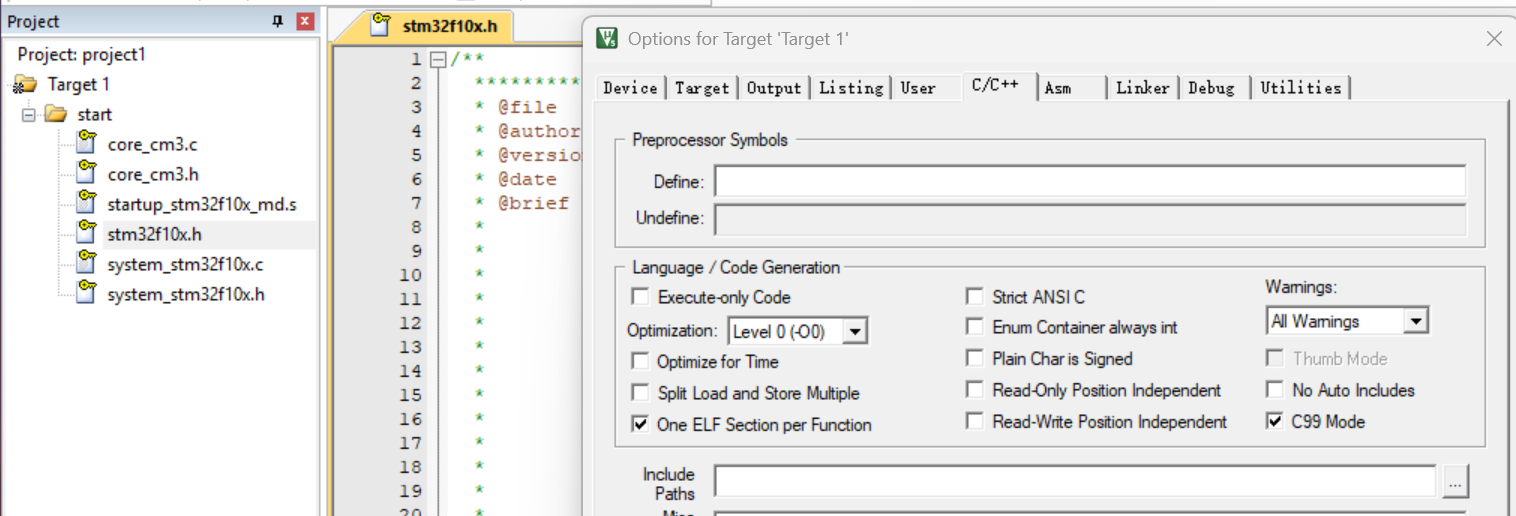
Task: Click the @brief text on line 7
Action: pyautogui.click(x=534, y=203)
